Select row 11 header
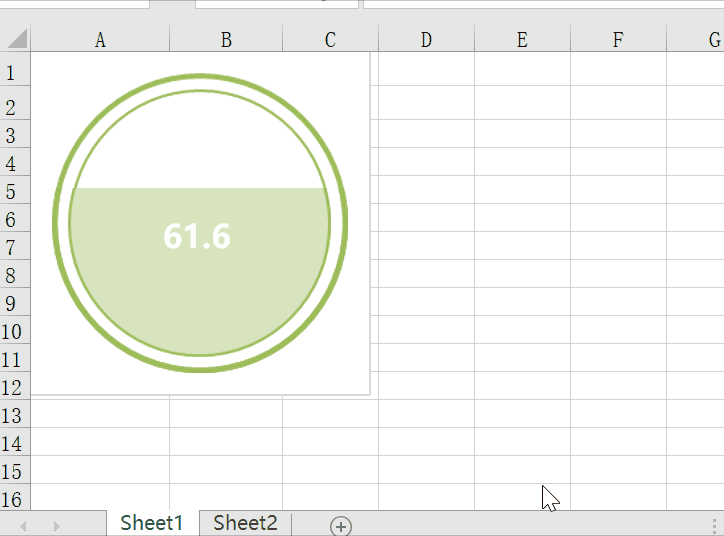 15,358
